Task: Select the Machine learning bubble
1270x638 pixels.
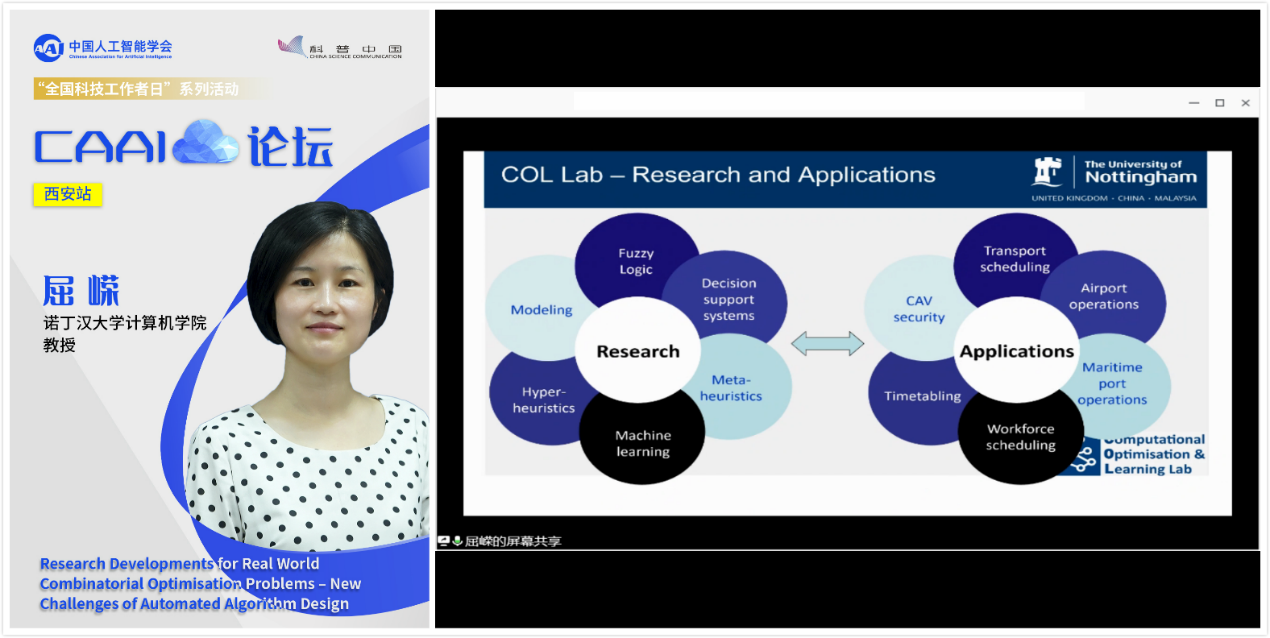Action: tap(643, 440)
